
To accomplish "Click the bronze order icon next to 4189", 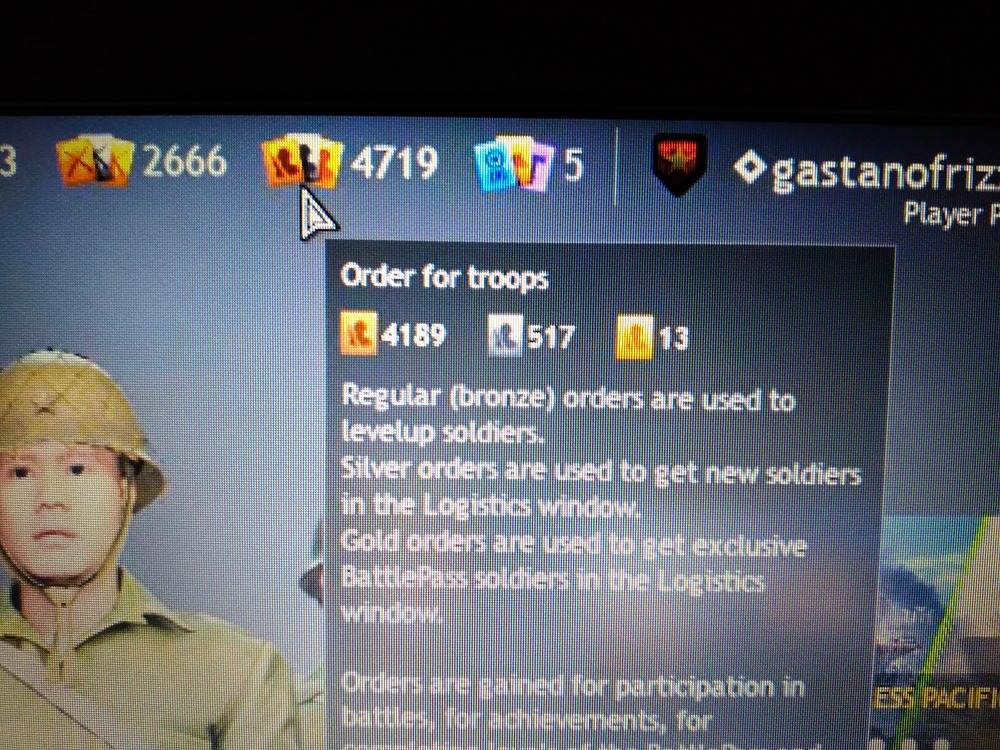I will pyautogui.click(x=358, y=332).
